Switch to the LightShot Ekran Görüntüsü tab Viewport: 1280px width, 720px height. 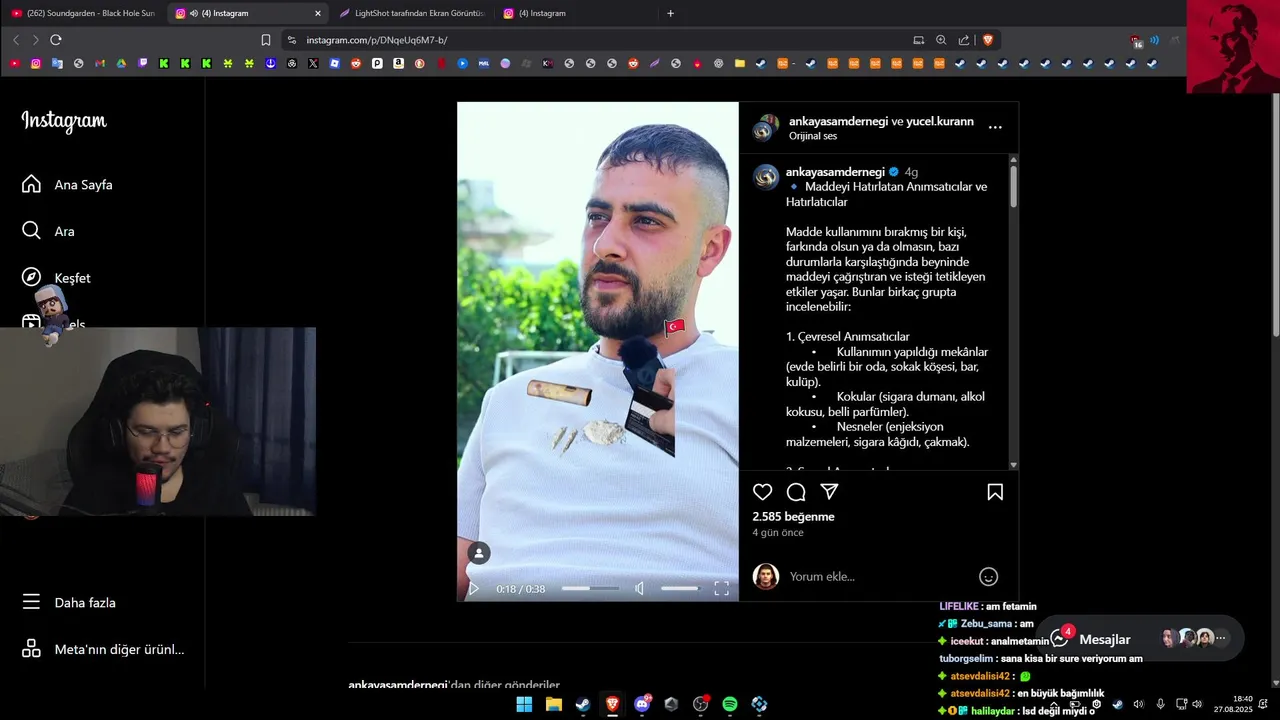pos(412,13)
